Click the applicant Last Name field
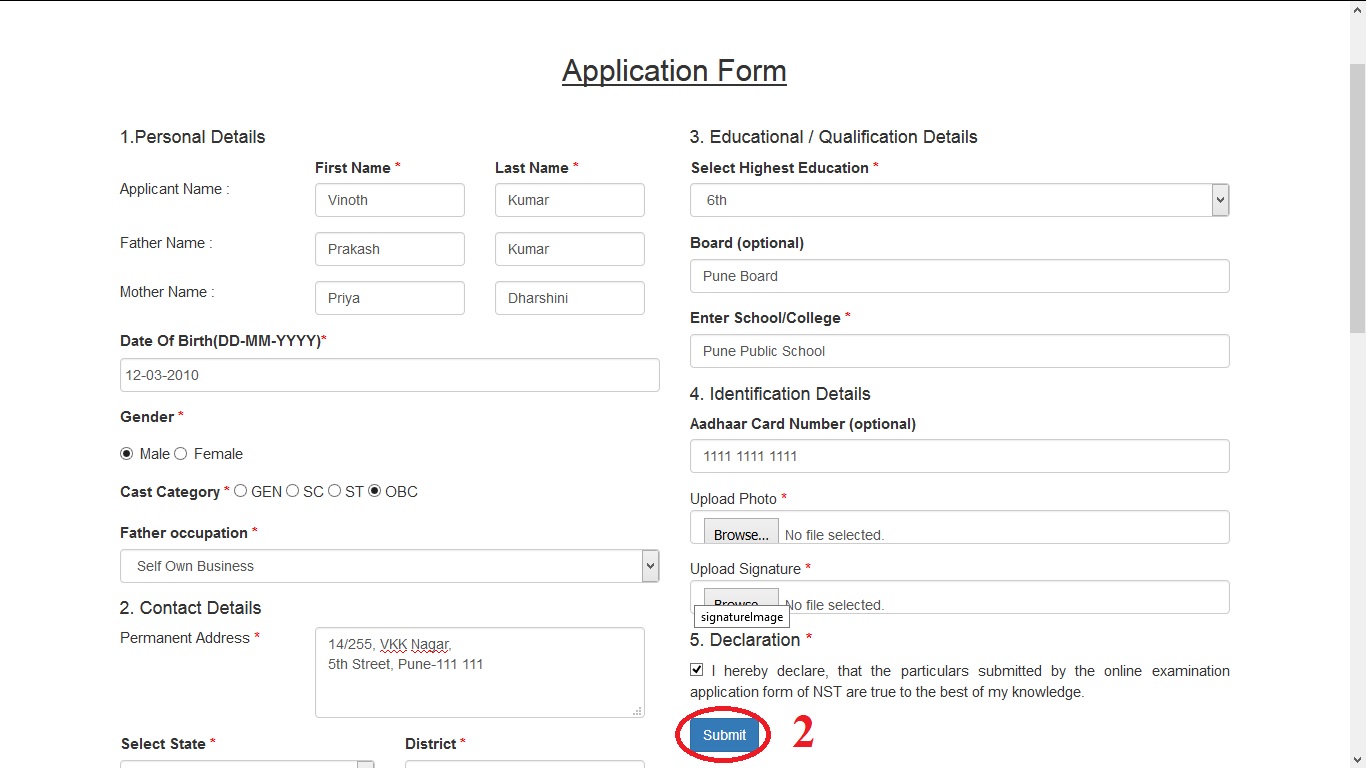Image resolution: width=1366 pixels, height=768 pixels. pyautogui.click(x=569, y=200)
